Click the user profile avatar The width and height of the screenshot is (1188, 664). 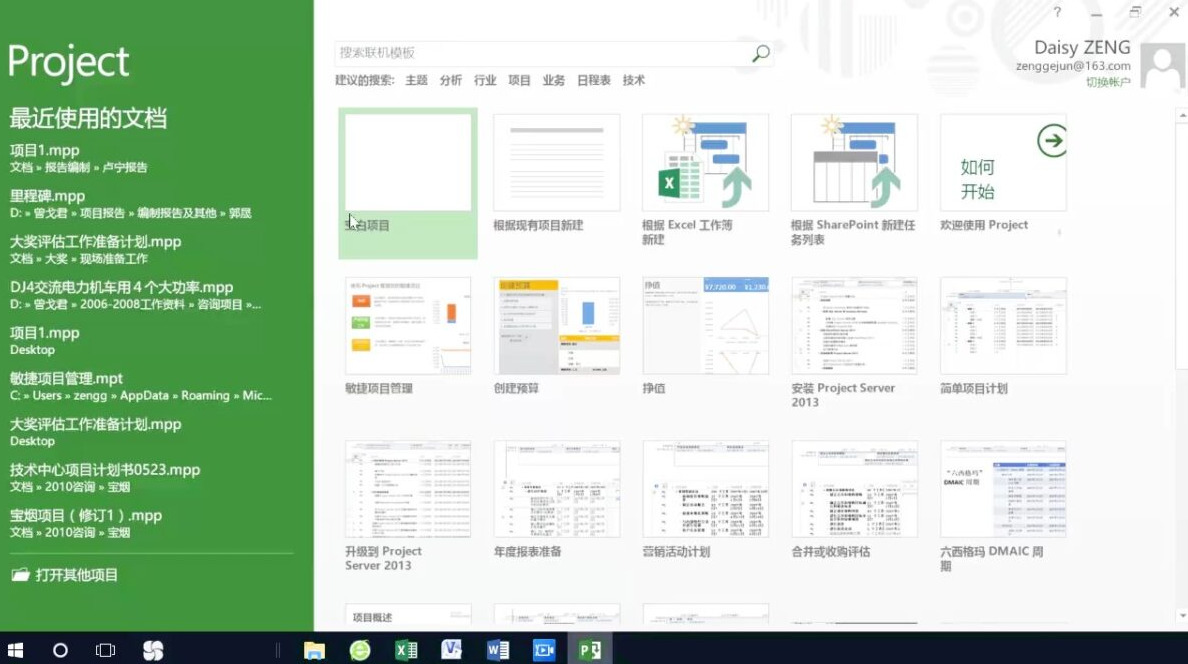(1161, 67)
